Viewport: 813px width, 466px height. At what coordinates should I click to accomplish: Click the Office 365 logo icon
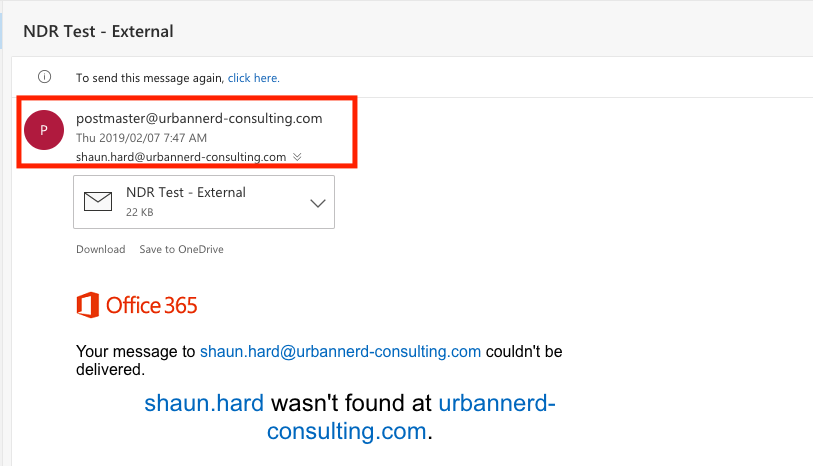tap(87, 304)
